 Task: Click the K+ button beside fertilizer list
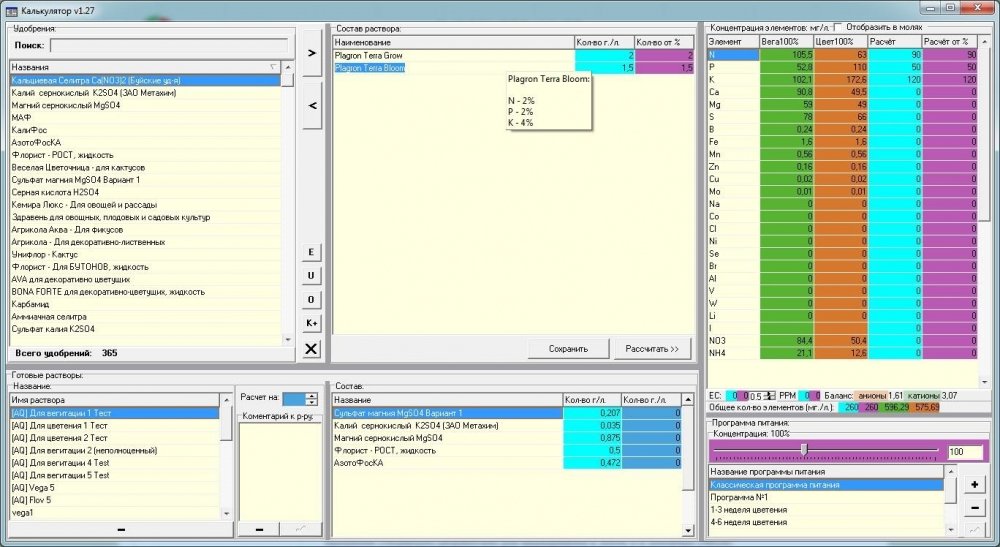[x=311, y=323]
